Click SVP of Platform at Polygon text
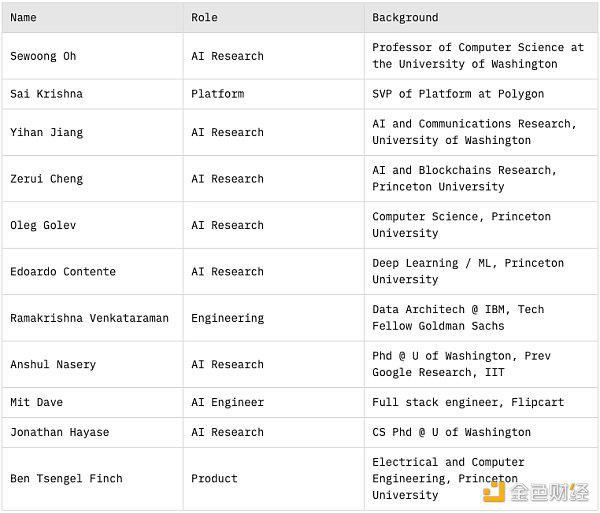This screenshot has height=513, width=600. click(458, 94)
